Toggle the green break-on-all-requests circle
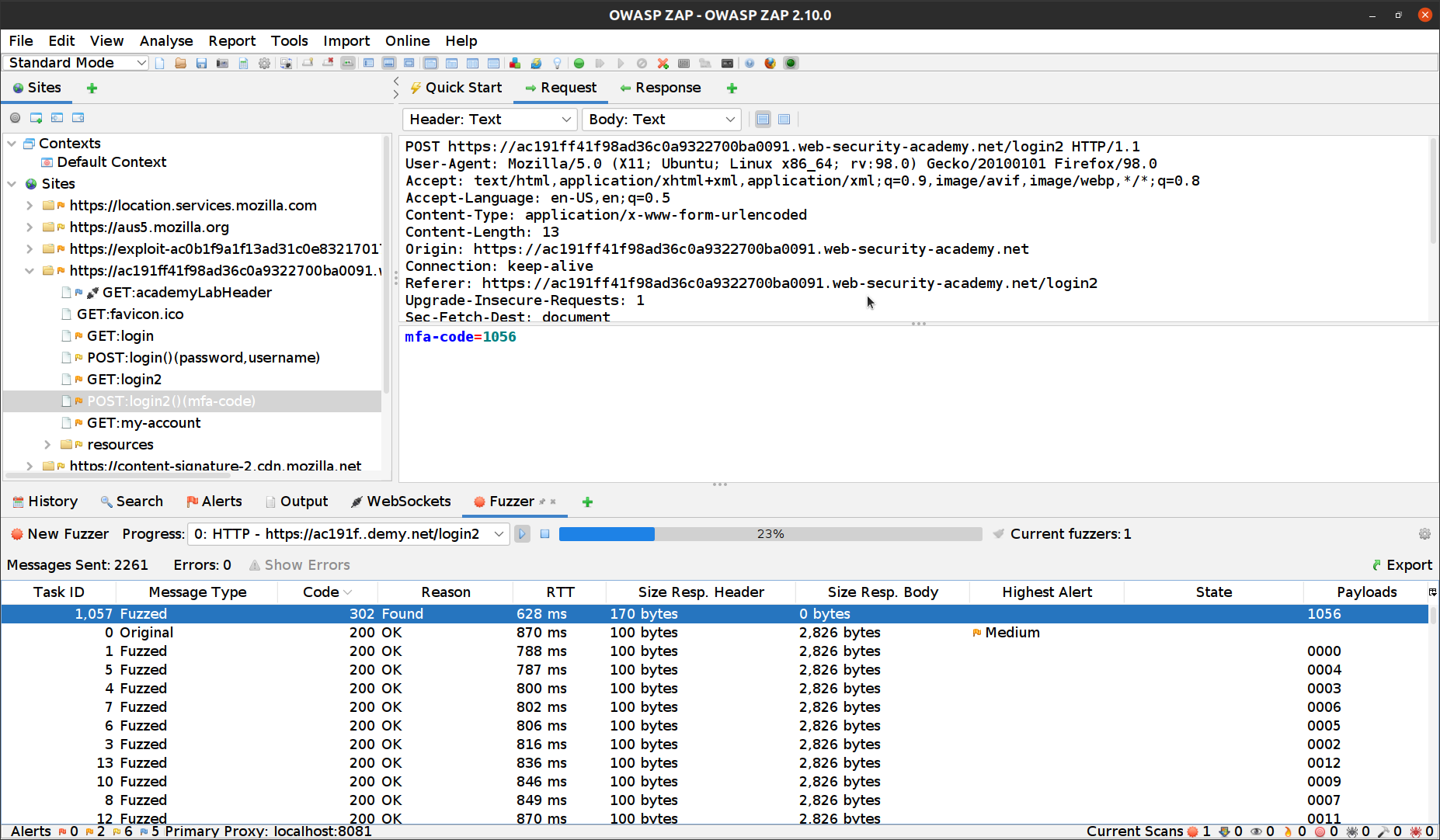Screen dimensions: 1440x840 tap(579, 63)
